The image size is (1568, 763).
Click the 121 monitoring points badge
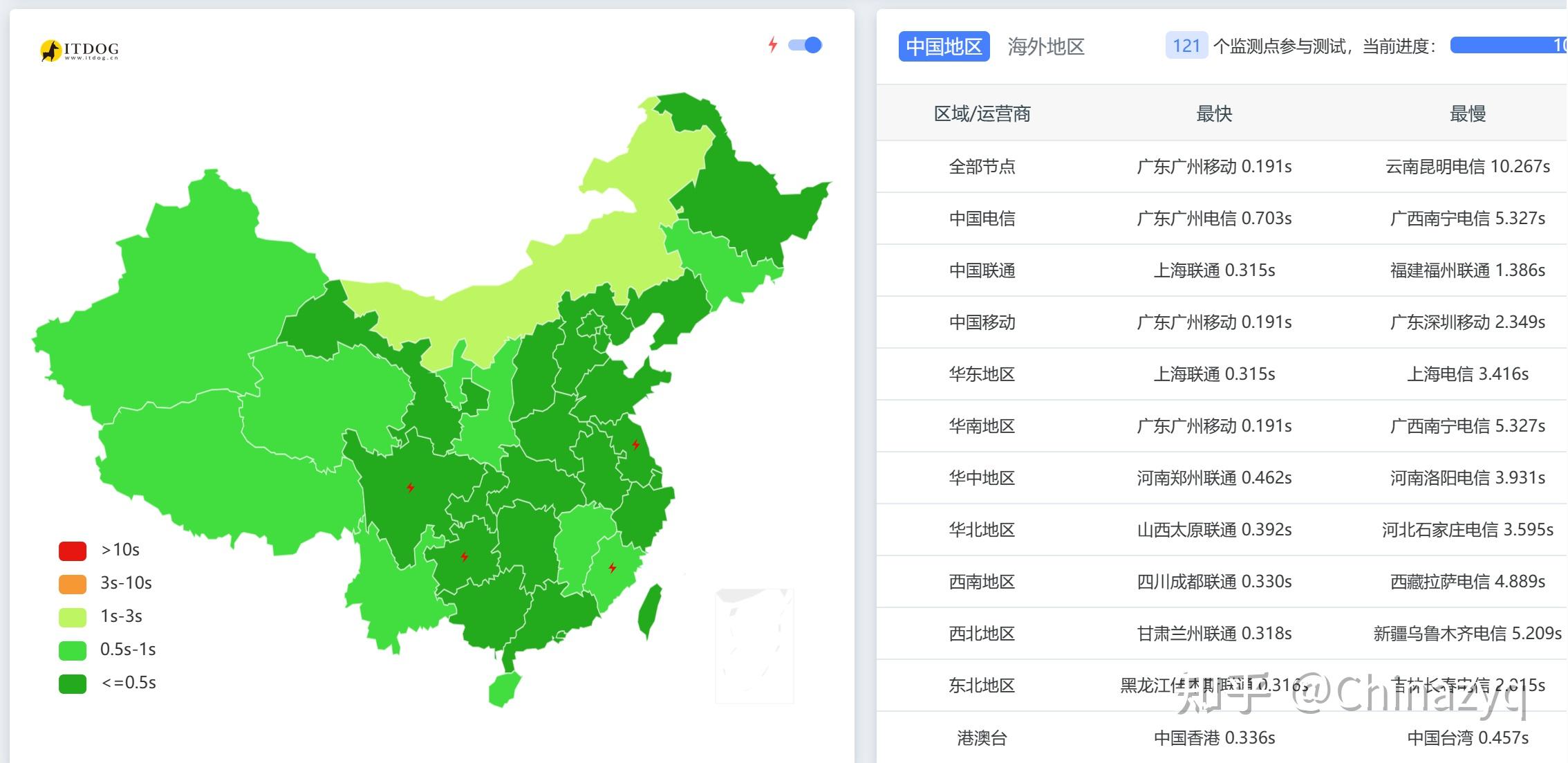coord(1186,46)
